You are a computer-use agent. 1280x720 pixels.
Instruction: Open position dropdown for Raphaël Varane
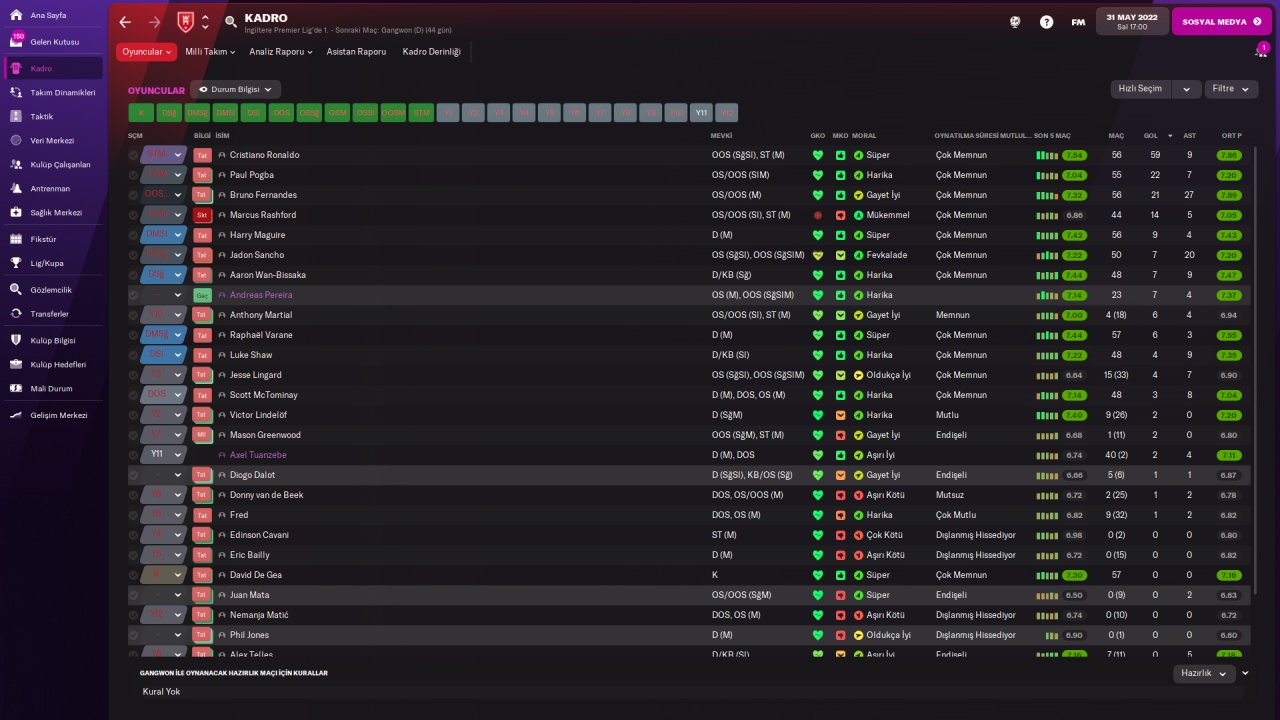point(179,335)
